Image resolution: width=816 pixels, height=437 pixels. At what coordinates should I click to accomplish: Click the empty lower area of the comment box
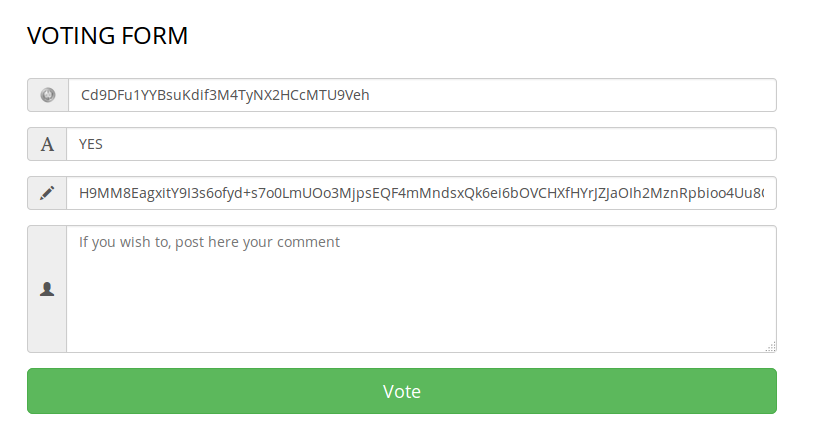coord(421,312)
